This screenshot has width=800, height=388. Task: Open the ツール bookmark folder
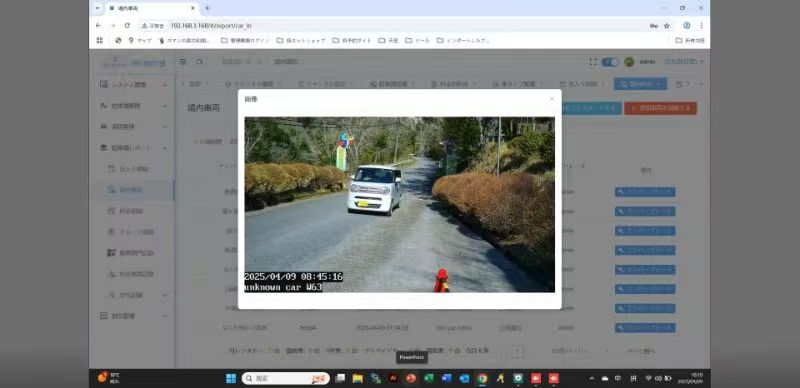[x=417, y=40]
